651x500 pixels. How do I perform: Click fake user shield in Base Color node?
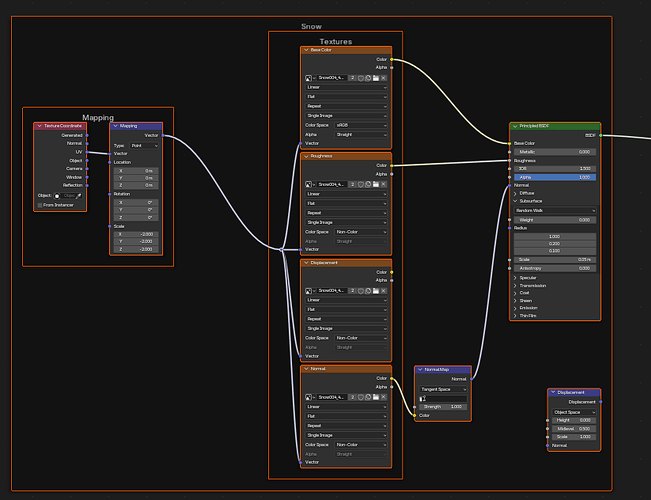[361, 78]
